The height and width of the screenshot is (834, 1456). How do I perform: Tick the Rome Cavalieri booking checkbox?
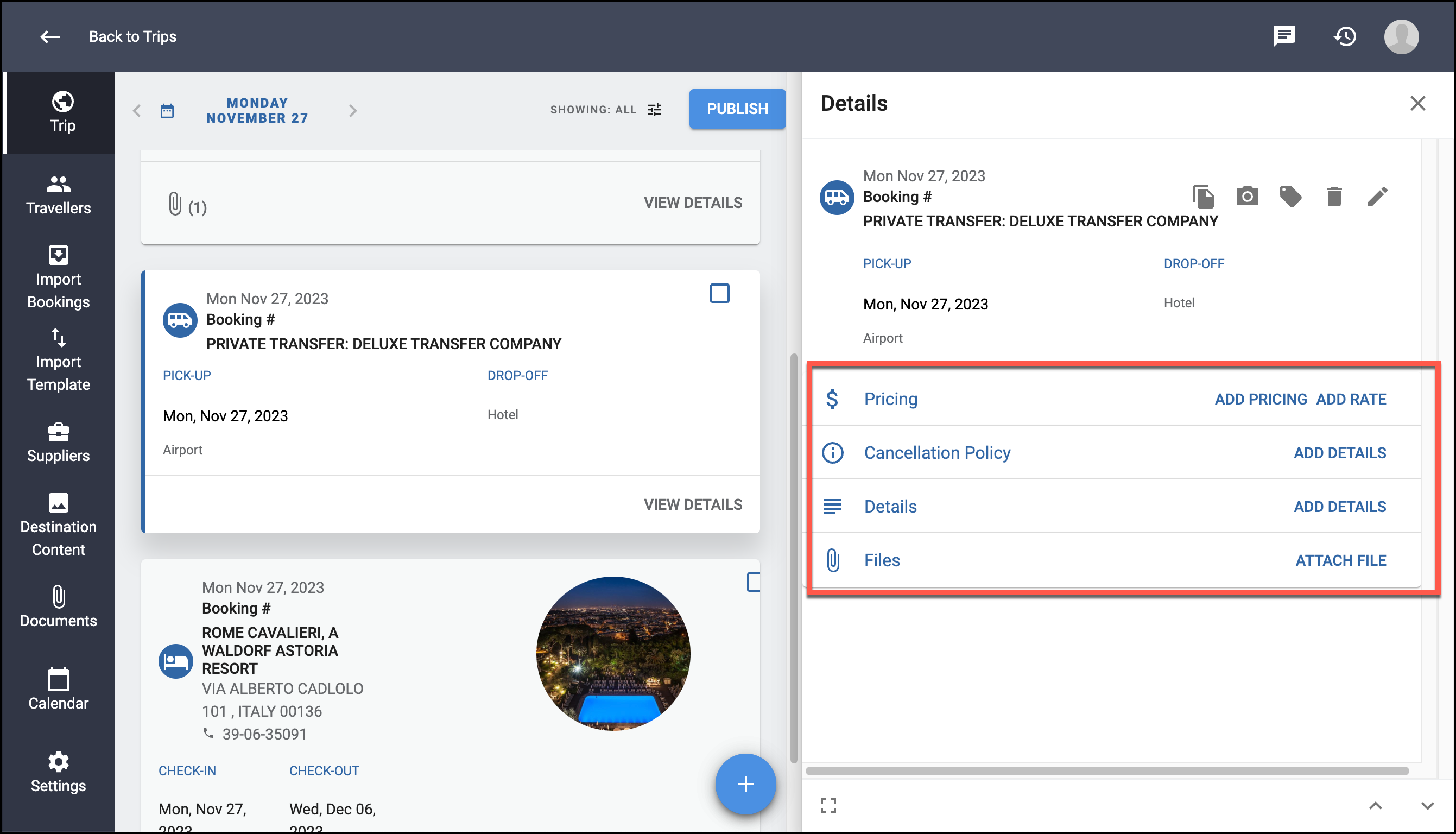pyautogui.click(x=754, y=582)
